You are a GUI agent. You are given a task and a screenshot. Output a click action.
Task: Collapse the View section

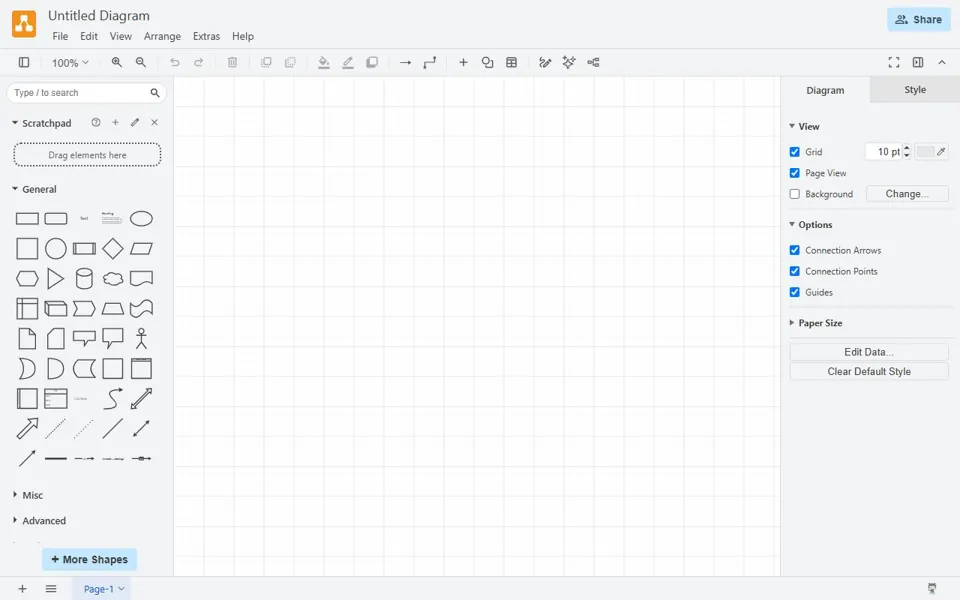[792, 126]
